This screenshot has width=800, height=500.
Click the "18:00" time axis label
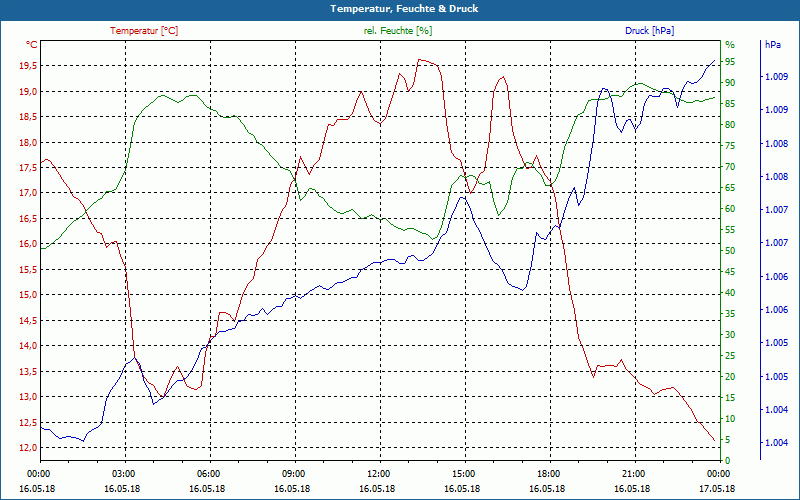548,473
